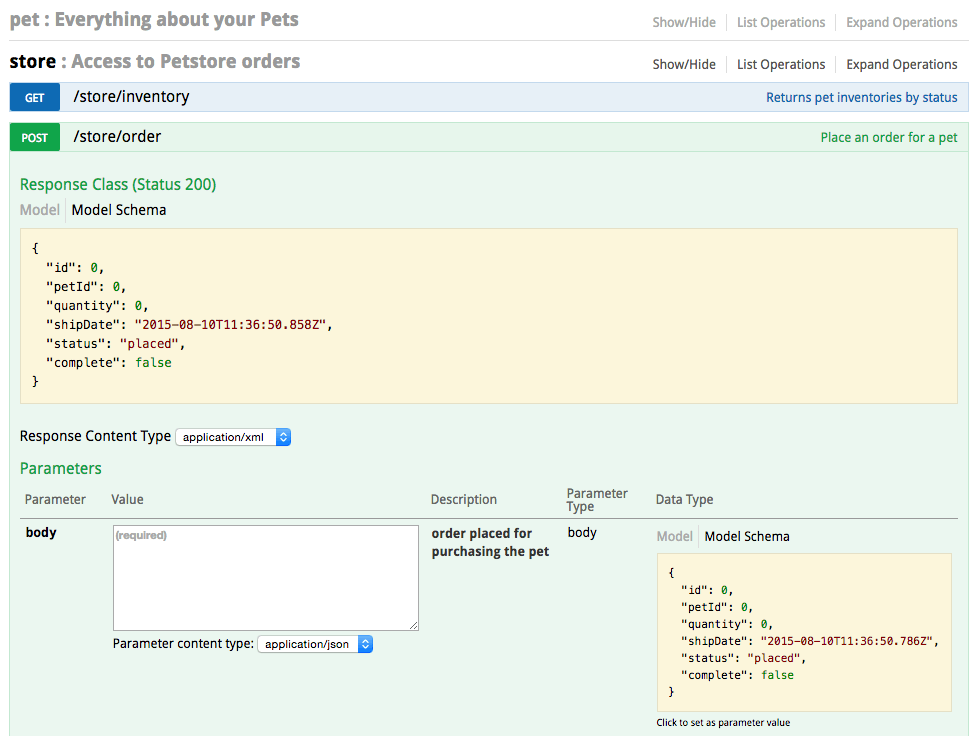
Task: Click Expand Operations for the pet section
Action: 900,22
